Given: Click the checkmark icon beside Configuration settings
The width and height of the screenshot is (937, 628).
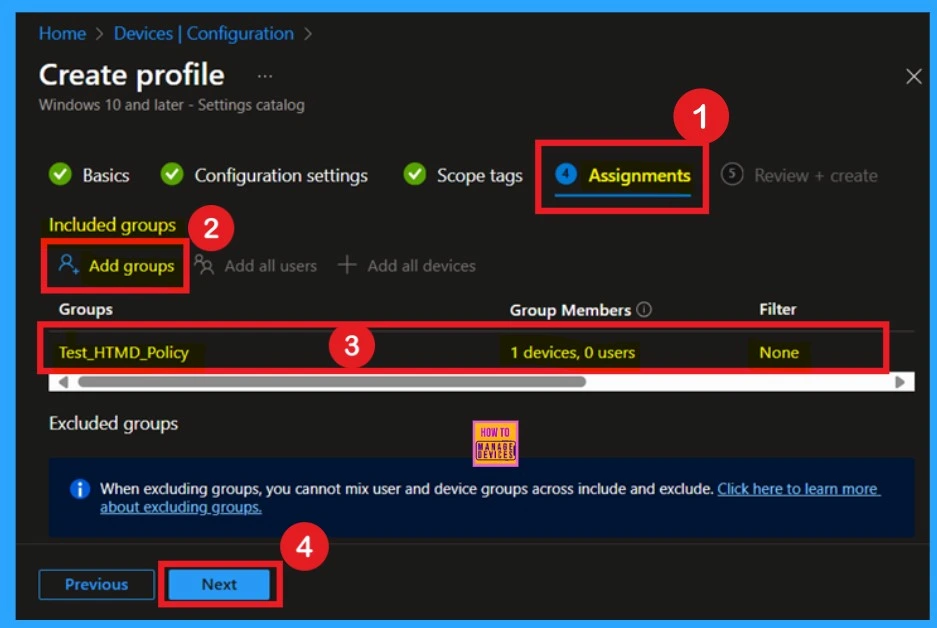Looking at the screenshot, I should [x=172, y=174].
